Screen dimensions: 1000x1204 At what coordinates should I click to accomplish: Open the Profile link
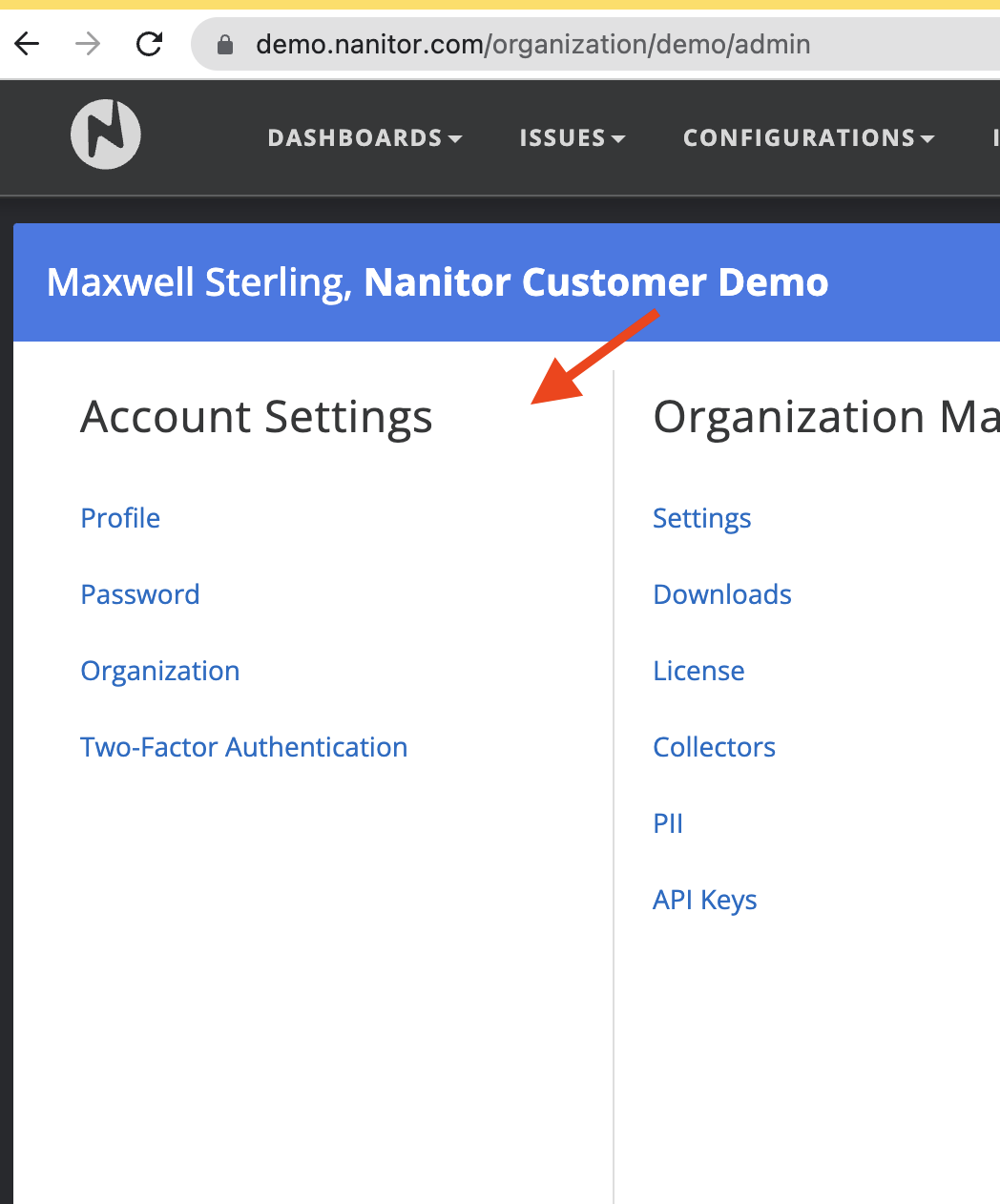click(x=120, y=518)
